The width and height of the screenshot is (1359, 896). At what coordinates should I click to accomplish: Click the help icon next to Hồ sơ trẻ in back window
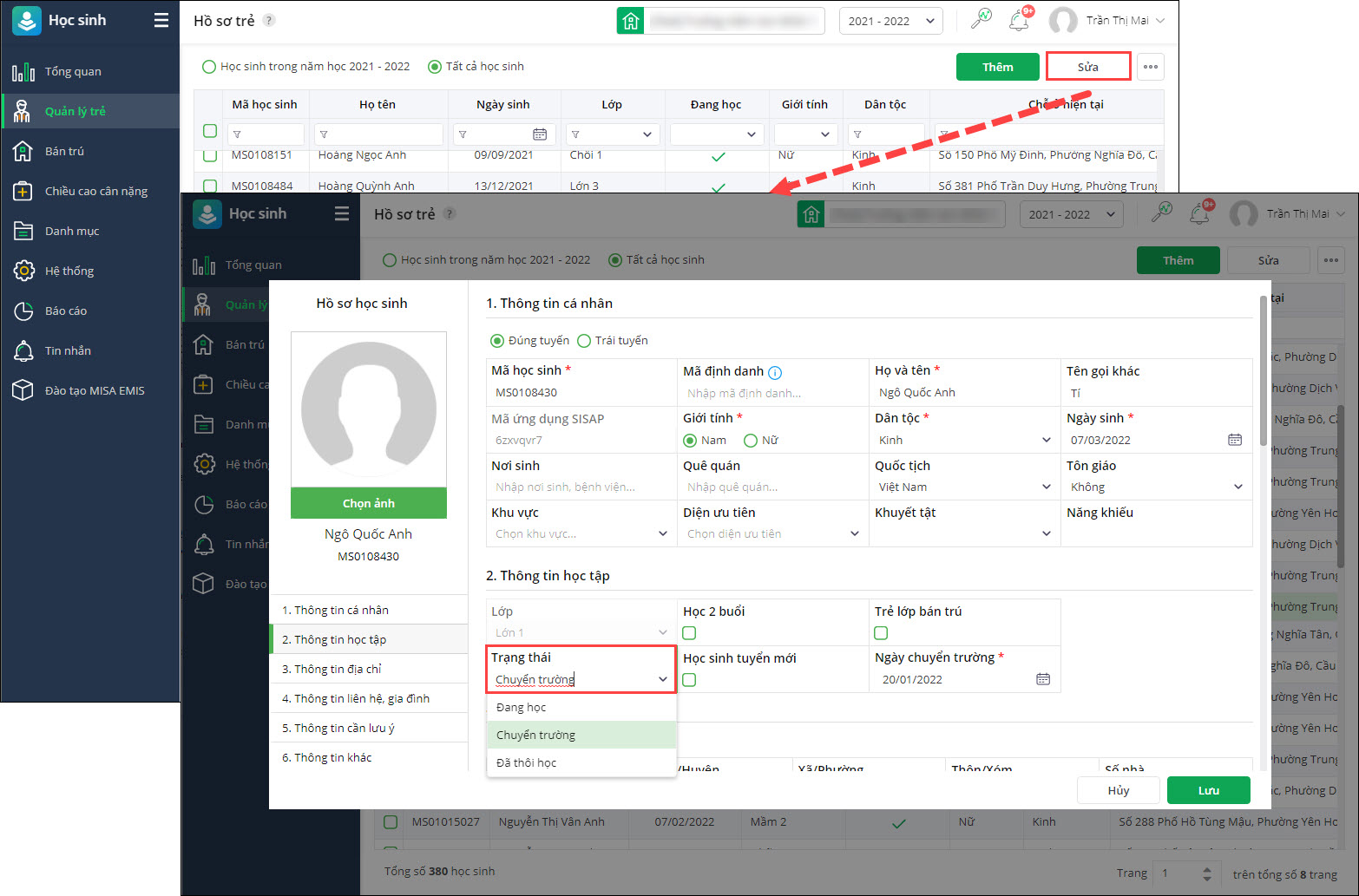click(269, 20)
